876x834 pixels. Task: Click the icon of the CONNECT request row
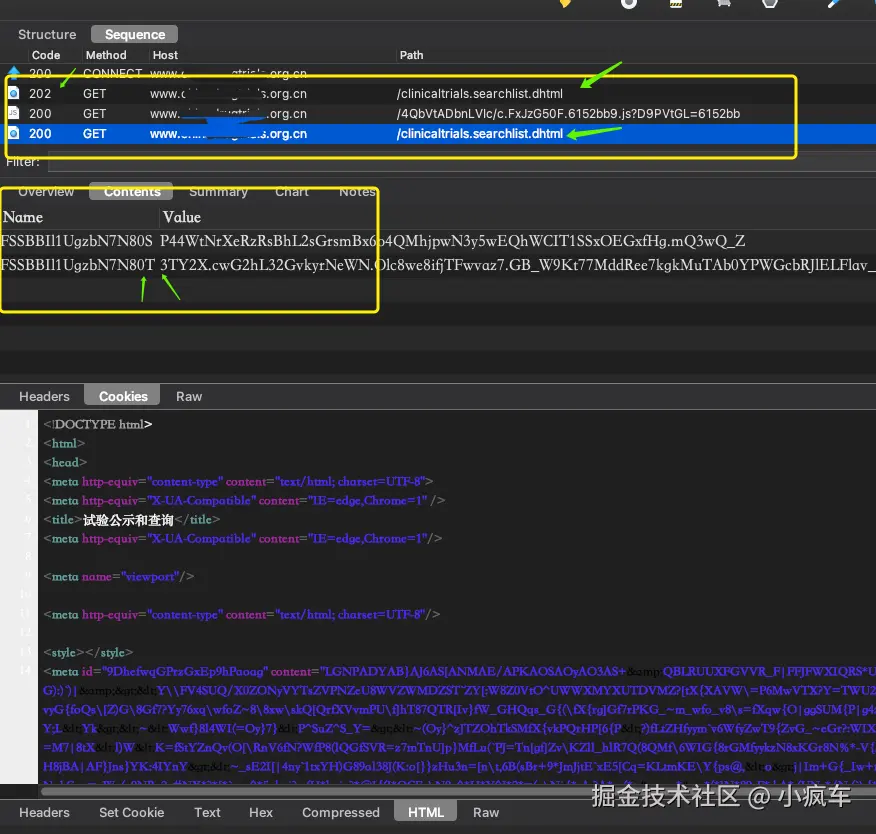pyautogui.click(x=14, y=73)
